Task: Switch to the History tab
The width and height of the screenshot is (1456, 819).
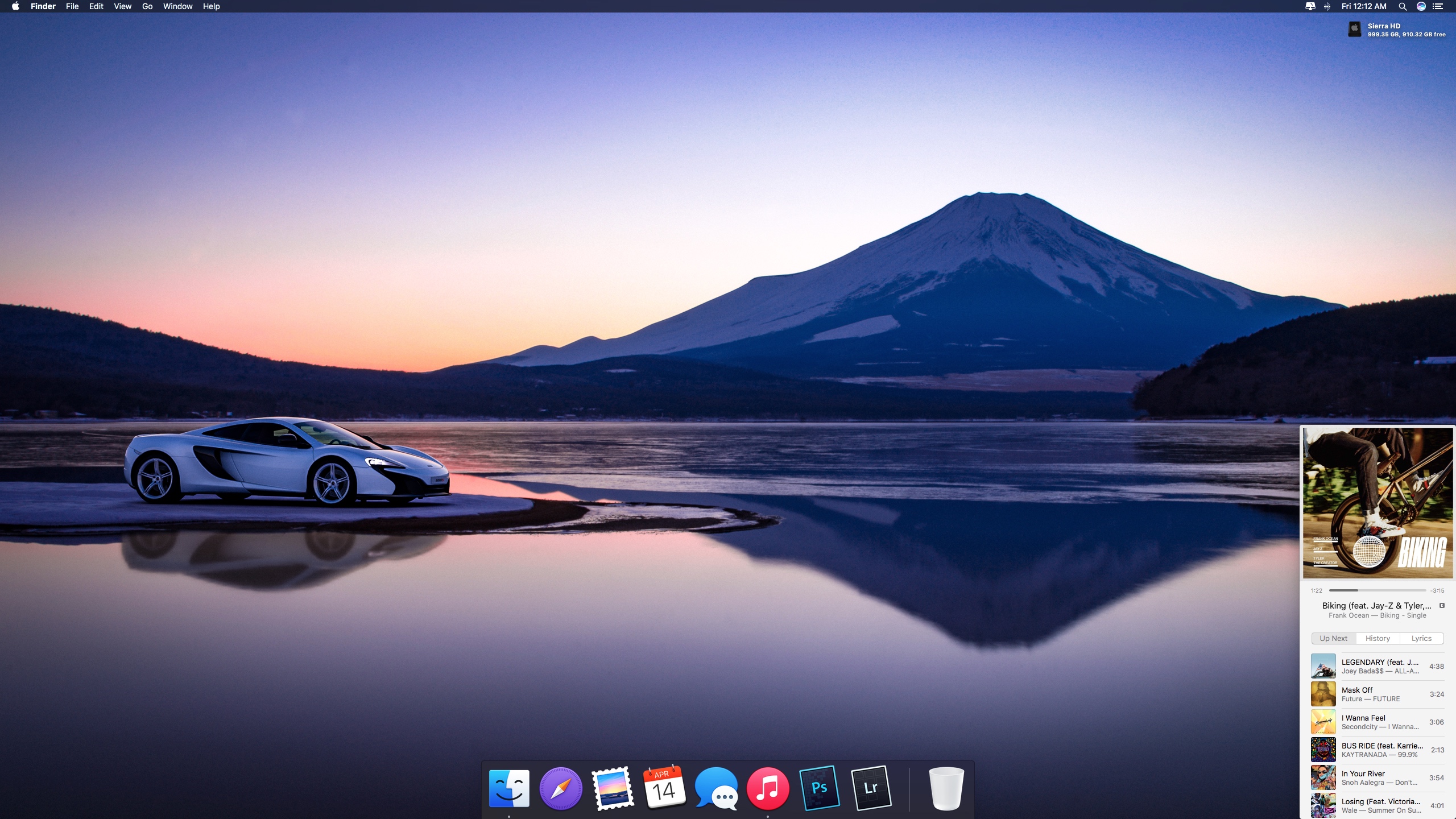Action: point(1378,638)
